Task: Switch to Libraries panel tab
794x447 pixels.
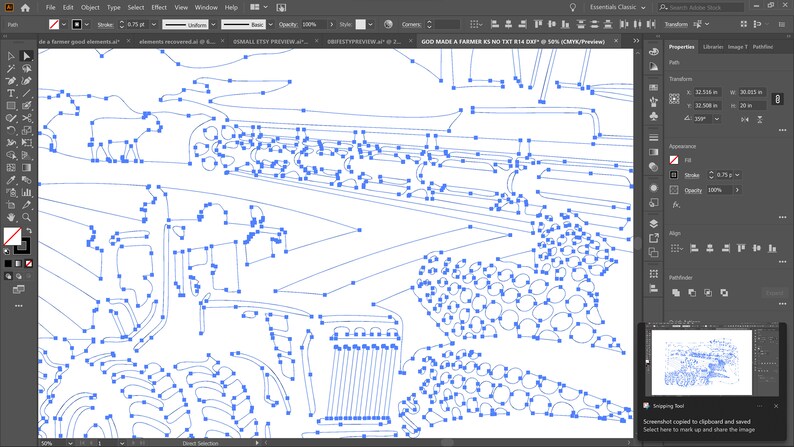Action: point(713,47)
